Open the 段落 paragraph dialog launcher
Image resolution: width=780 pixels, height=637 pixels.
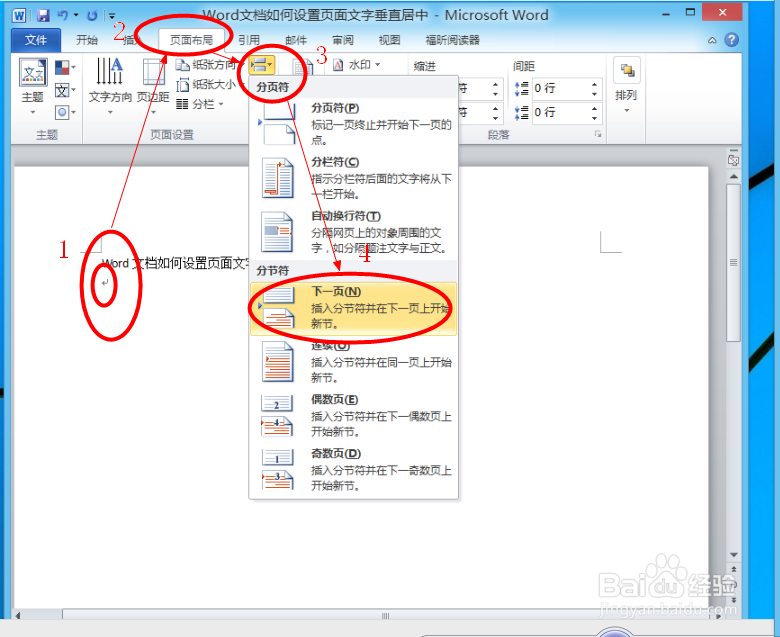coord(598,134)
